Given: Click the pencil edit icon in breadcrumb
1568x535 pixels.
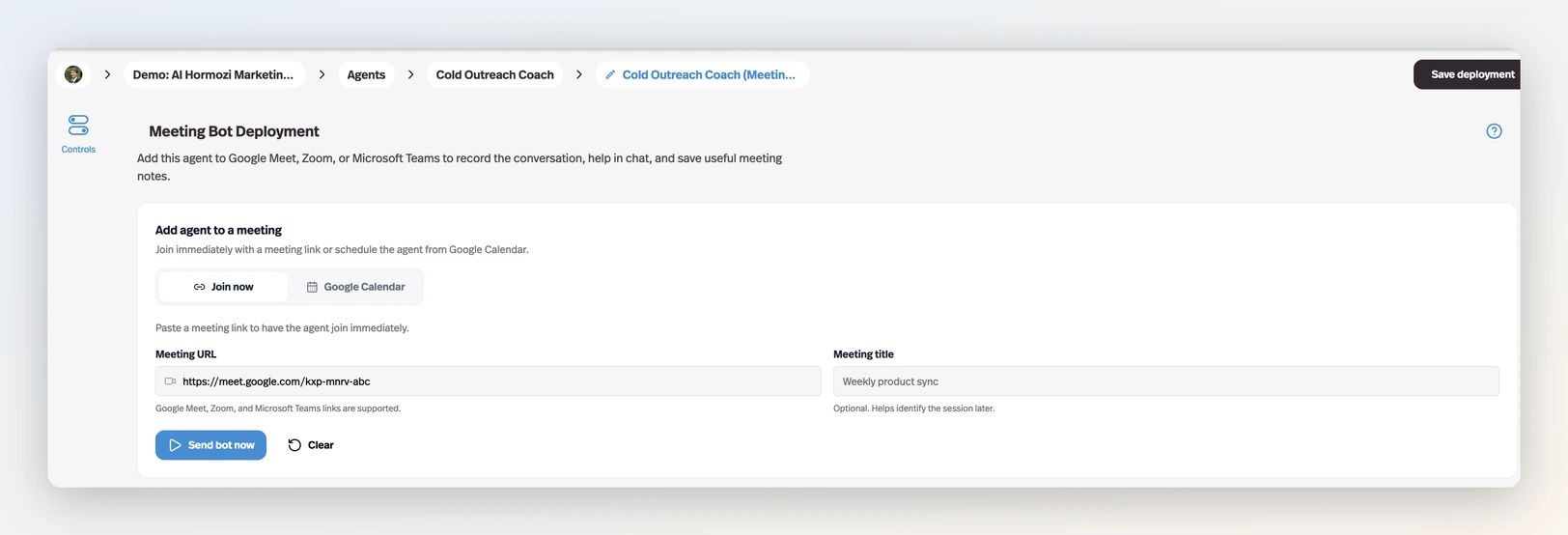Looking at the screenshot, I should [610, 74].
